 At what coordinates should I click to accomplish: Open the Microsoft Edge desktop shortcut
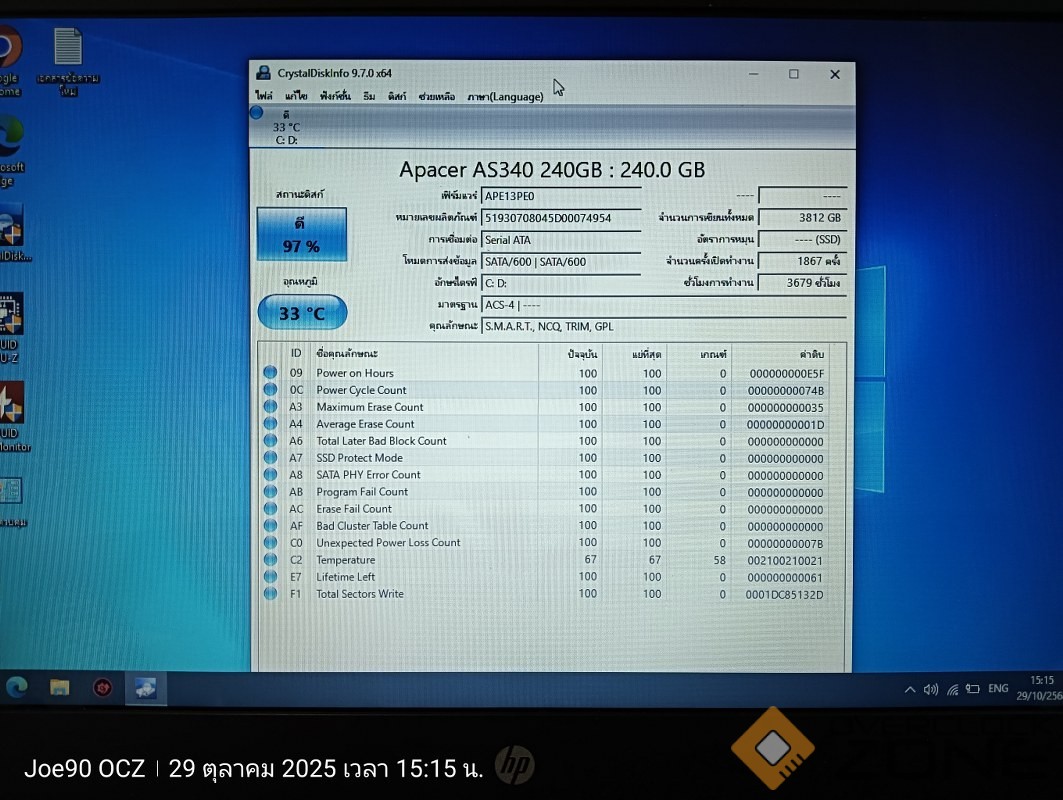pyautogui.click(x=11, y=151)
